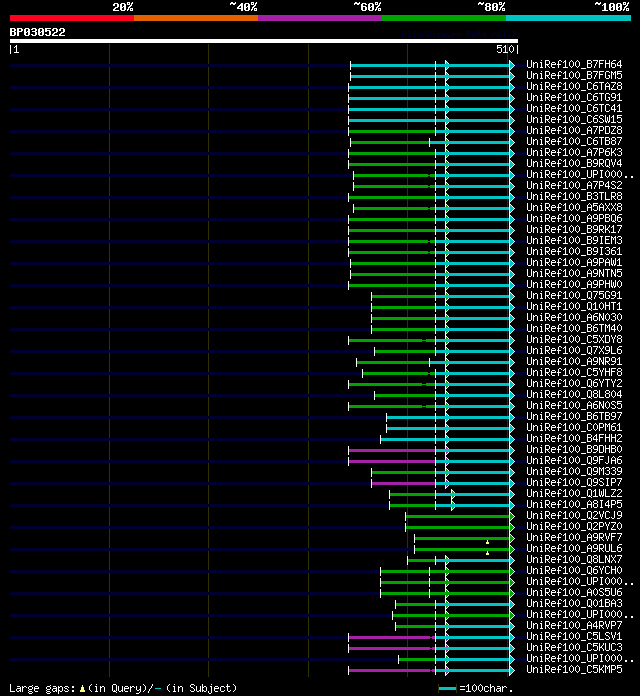
Task: Click the query end position 510 label
Action: (506, 49)
